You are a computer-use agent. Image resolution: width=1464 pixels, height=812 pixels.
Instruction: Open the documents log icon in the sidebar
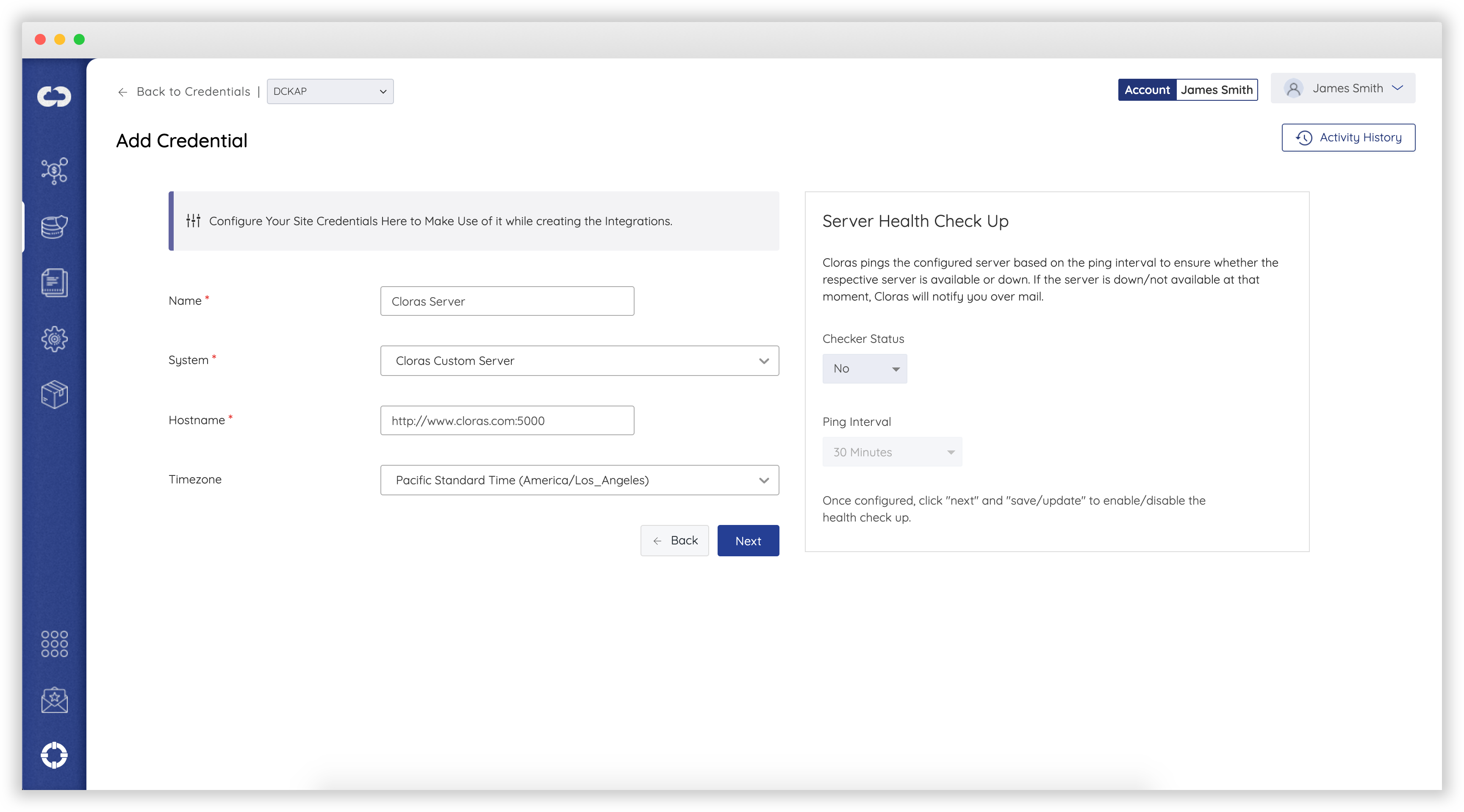[54, 283]
